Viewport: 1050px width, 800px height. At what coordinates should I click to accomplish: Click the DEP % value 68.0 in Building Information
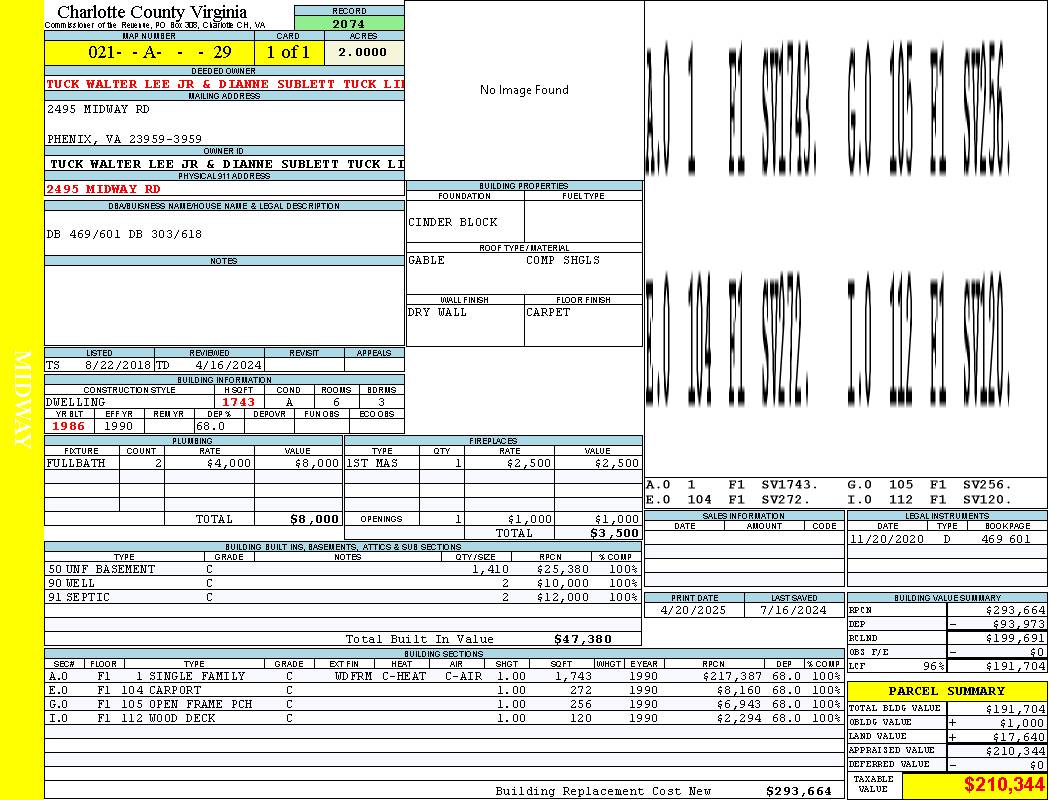coord(210,426)
